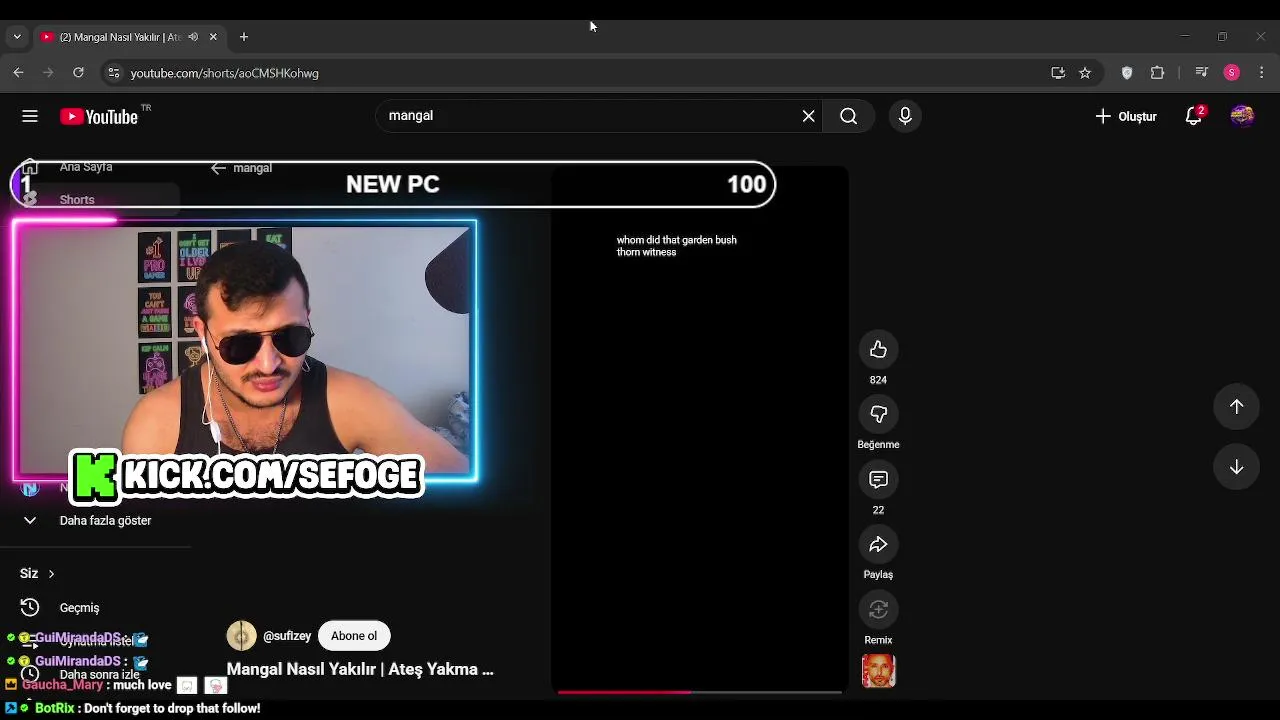Subscribe using the Abone ol button
The width and height of the screenshot is (1280, 720).
[x=354, y=636]
